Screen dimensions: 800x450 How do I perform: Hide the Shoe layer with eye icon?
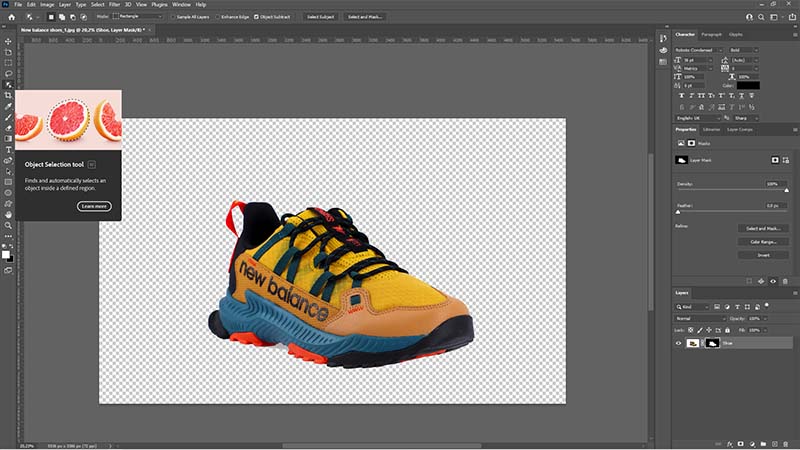tap(679, 343)
